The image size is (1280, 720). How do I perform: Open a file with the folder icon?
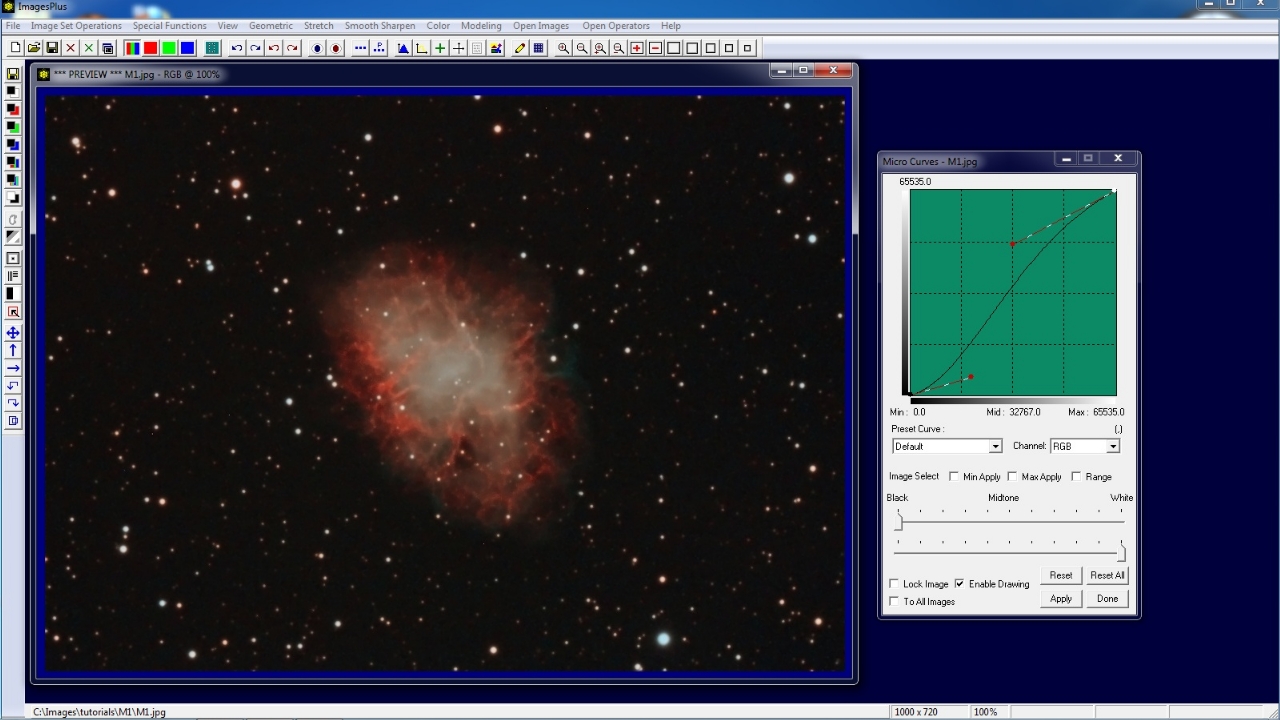[34, 48]
